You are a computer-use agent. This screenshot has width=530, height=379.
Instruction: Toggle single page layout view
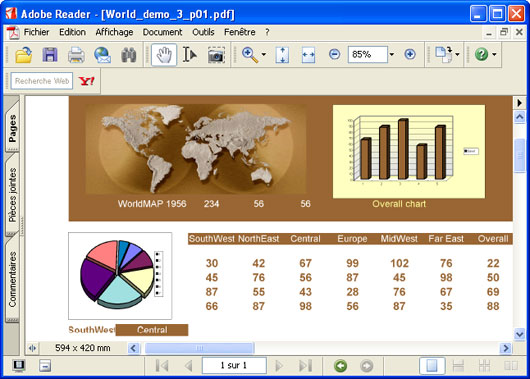coord(432,365)
